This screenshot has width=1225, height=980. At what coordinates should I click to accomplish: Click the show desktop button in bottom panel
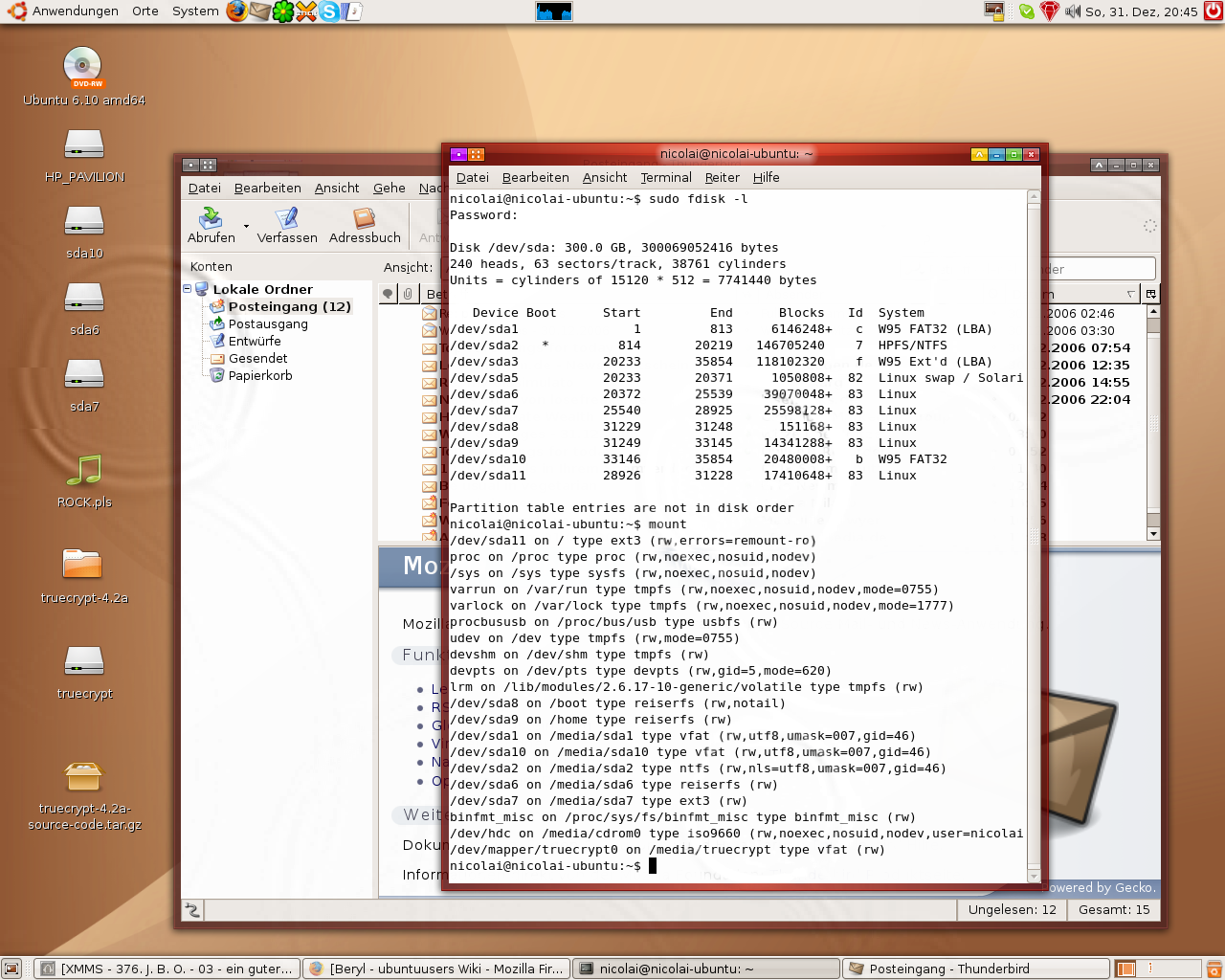[x=11, y=969]
